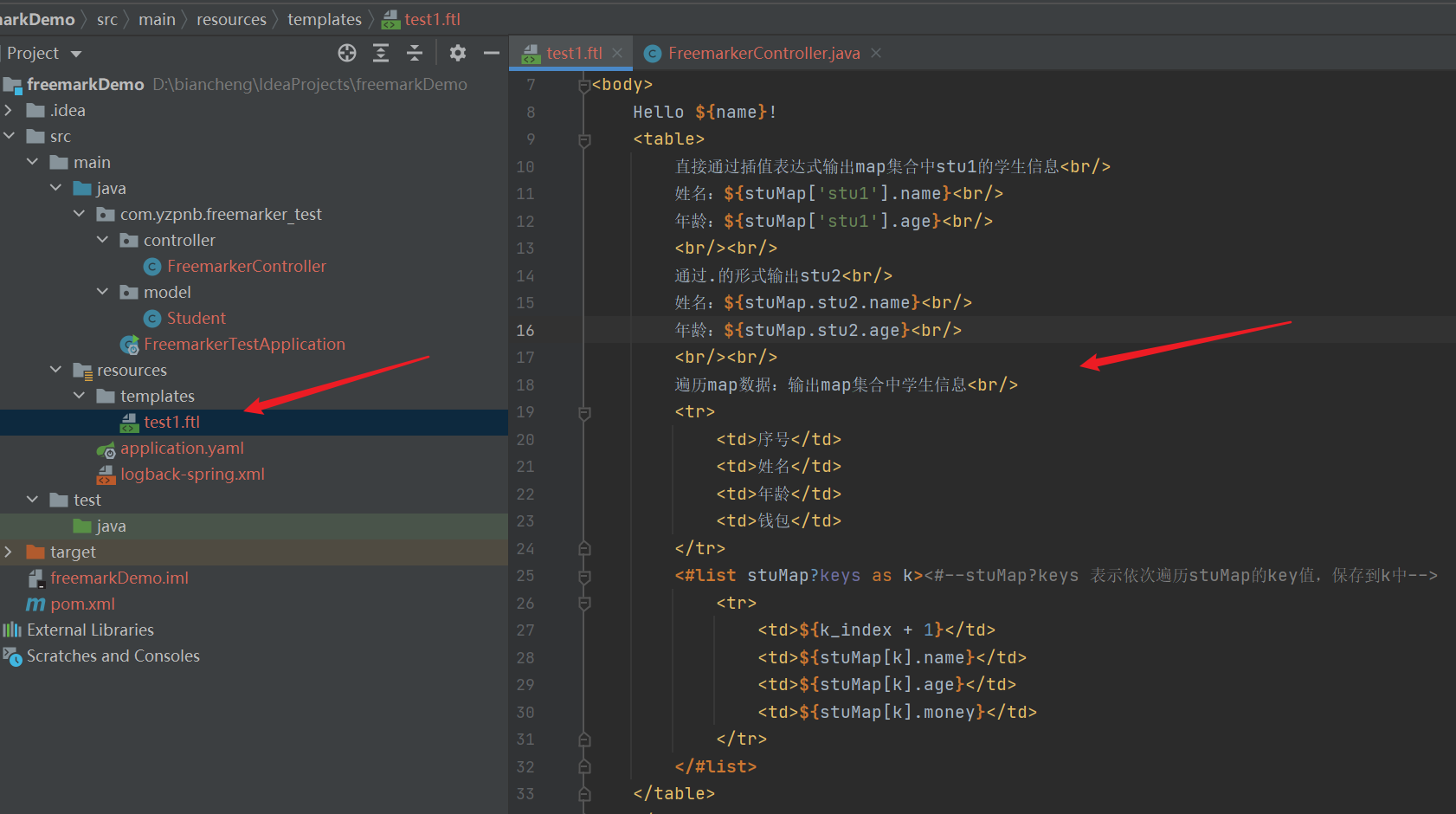Click resources in the breadcrumb path
Image resolution: width=1456 pixels, height=814 pixels.
click(x=231, y=19)
